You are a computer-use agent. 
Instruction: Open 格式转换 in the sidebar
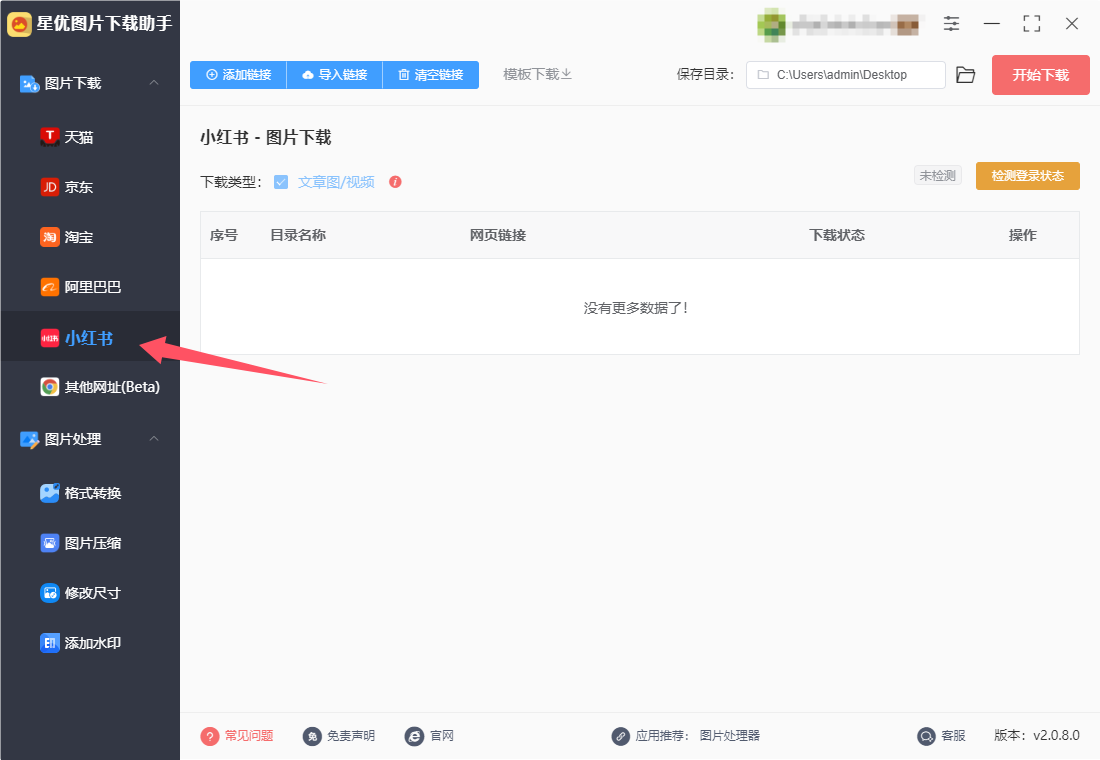(90, 493)
